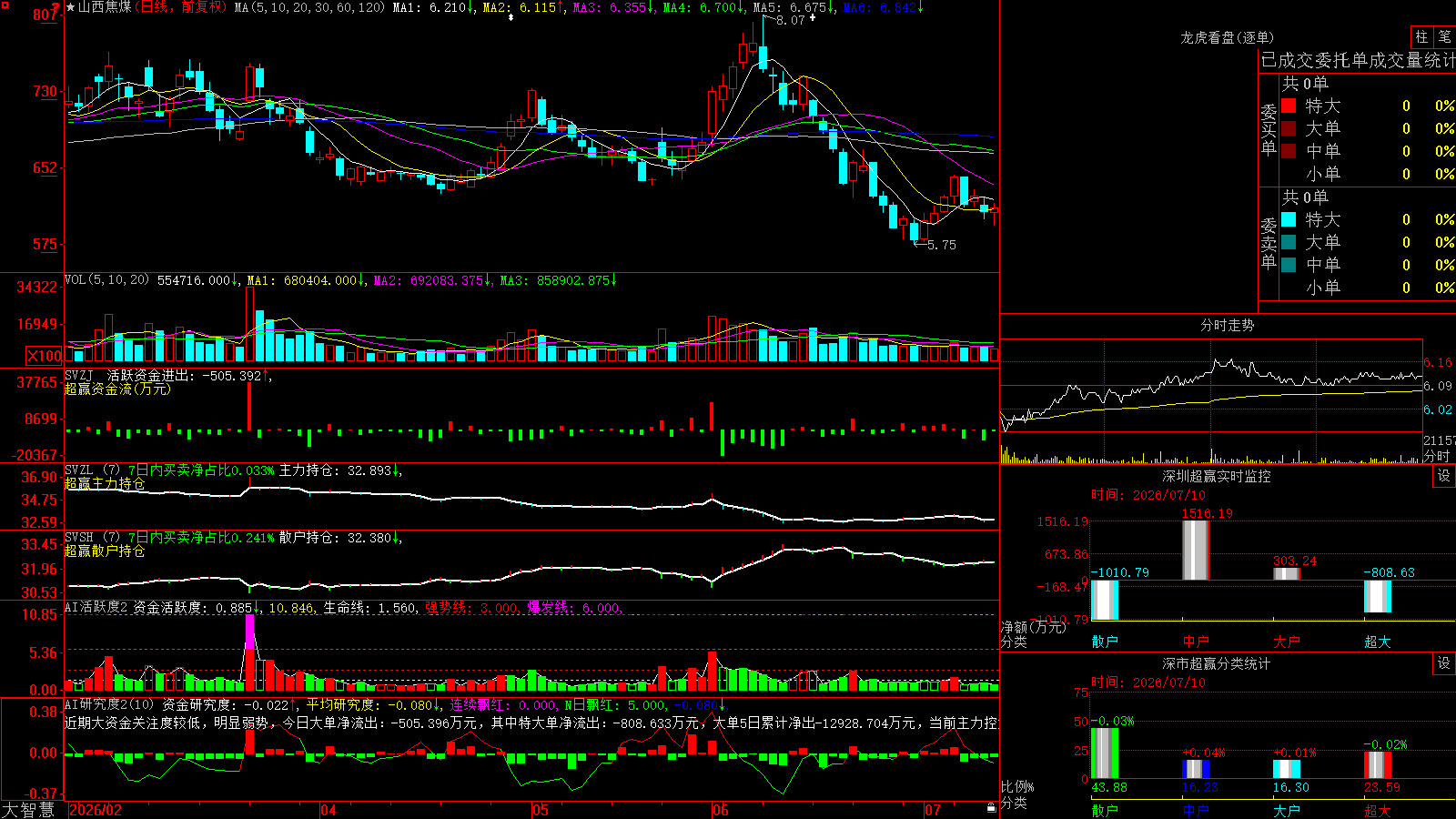Click the small red square icon at top-left corner
The width and height of the screenshot is (1456, 819).
(4, 4)
